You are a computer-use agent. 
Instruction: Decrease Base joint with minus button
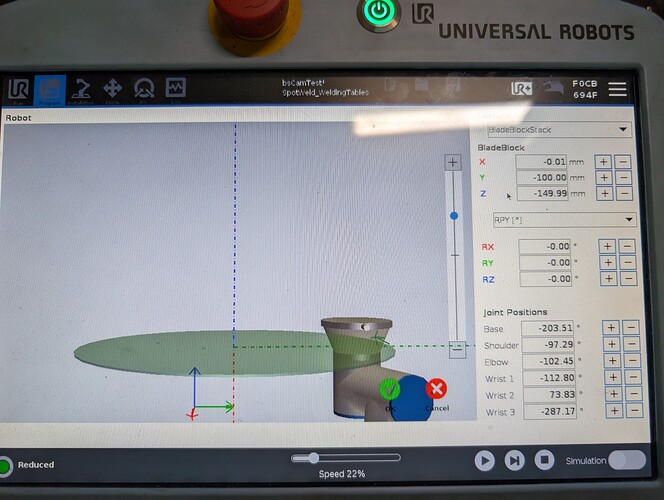point(631,328)
